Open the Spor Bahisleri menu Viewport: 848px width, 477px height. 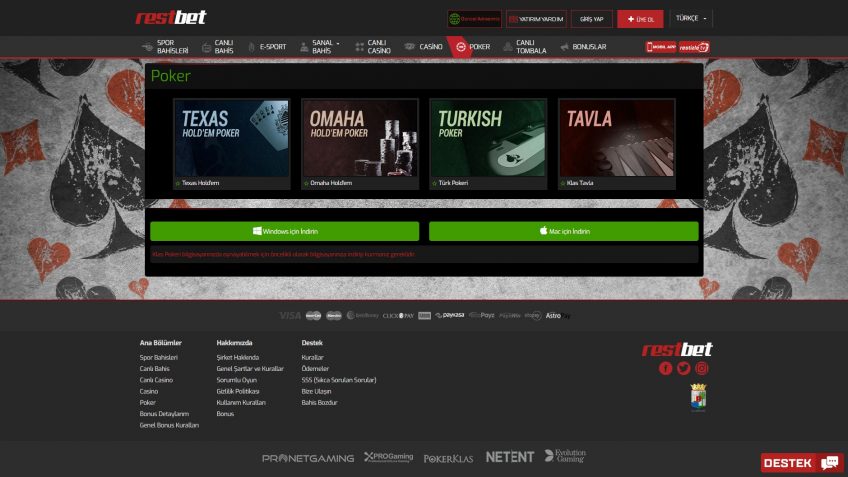[x=165, y=47]
